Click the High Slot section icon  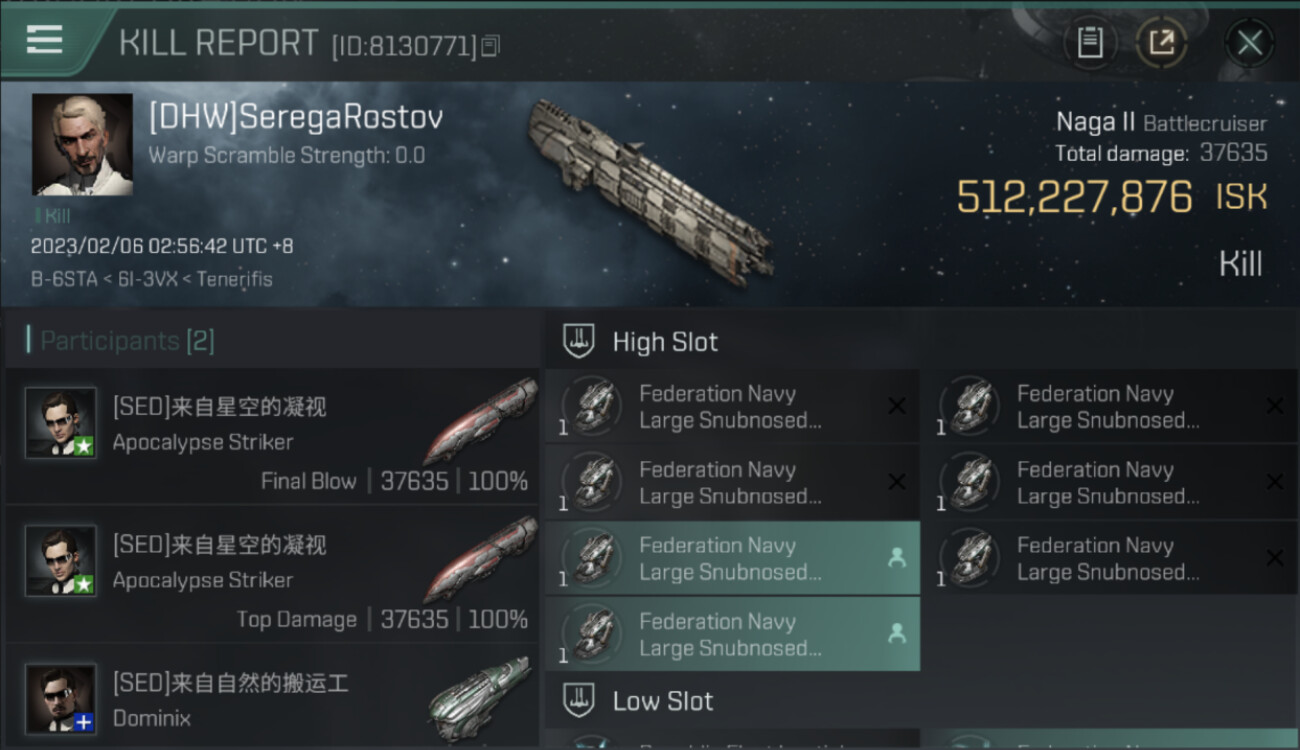click(579, 341)
